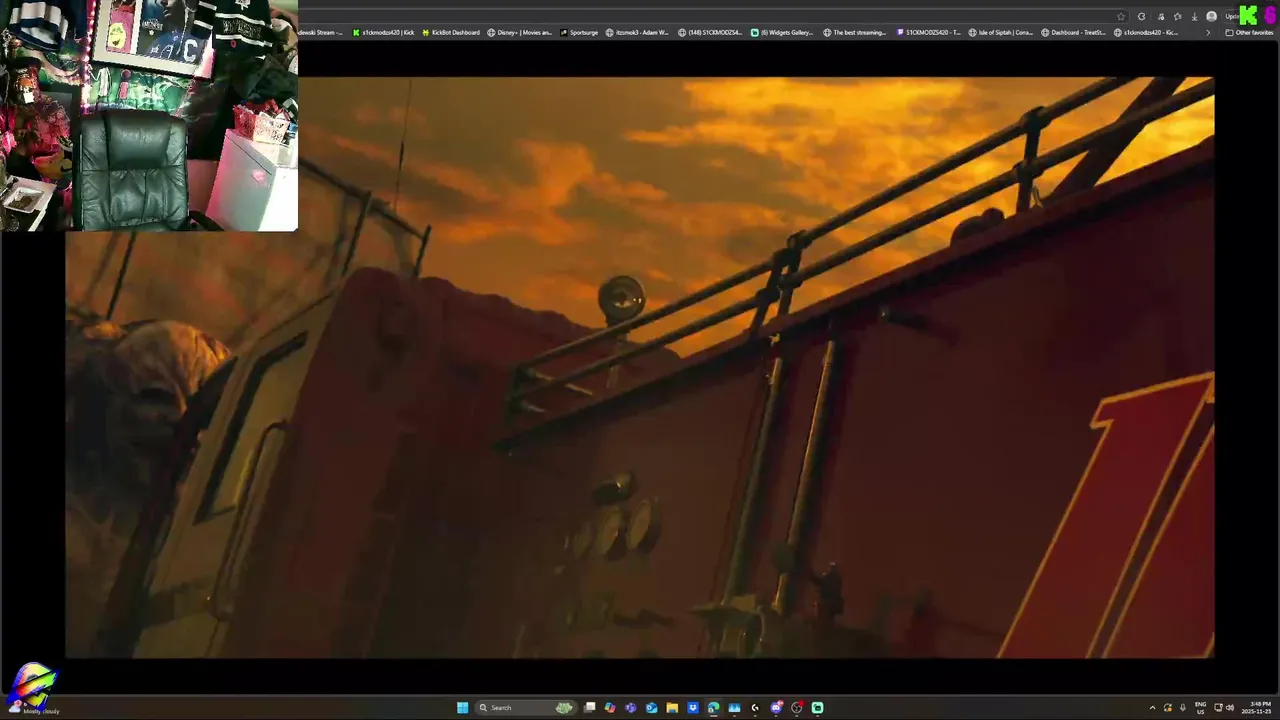Open Dashboard - TreatStream bookmark
This screenshot has width=1280, height=720.
point(1073,32)
